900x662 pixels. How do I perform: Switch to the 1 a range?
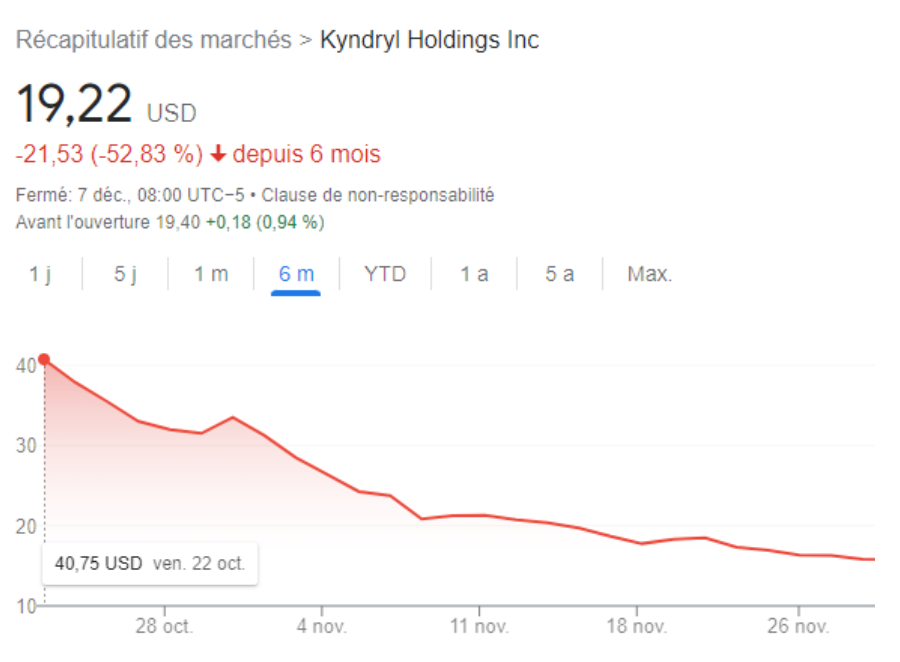474,274
